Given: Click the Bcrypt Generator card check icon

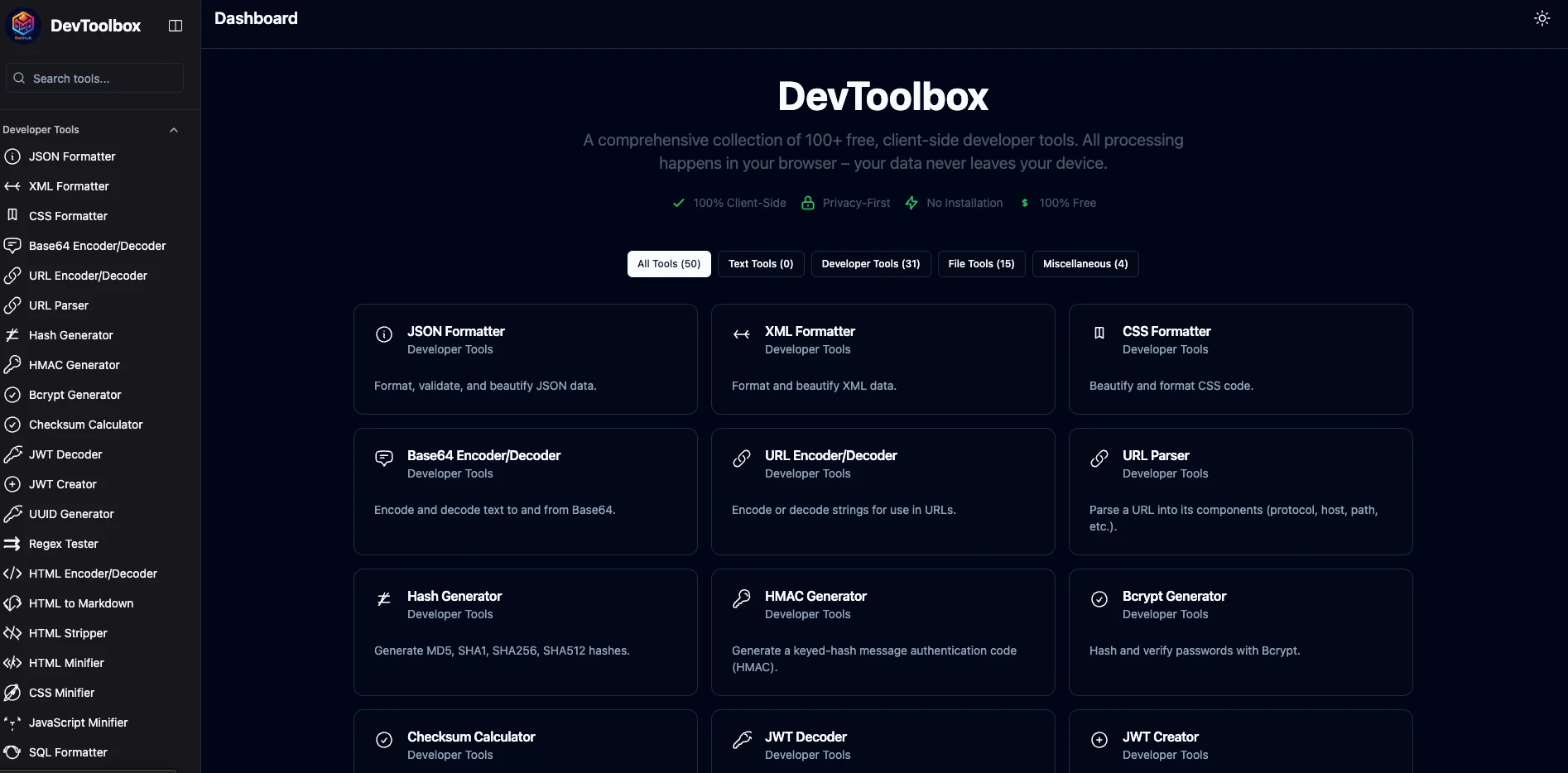Looking at the screenshot, I should [x=1099, y=599].
